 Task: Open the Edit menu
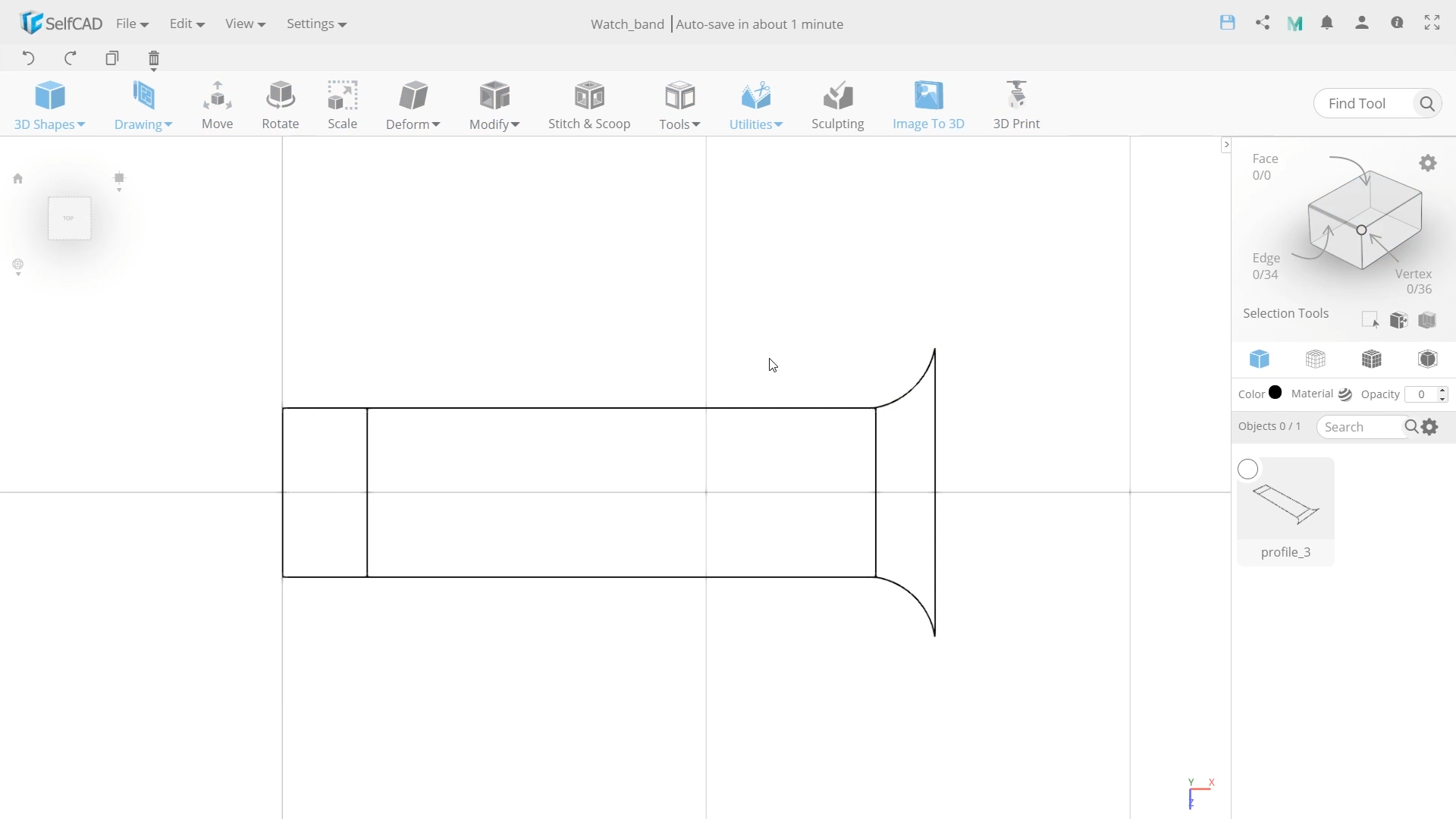click(x=187, y=24)
